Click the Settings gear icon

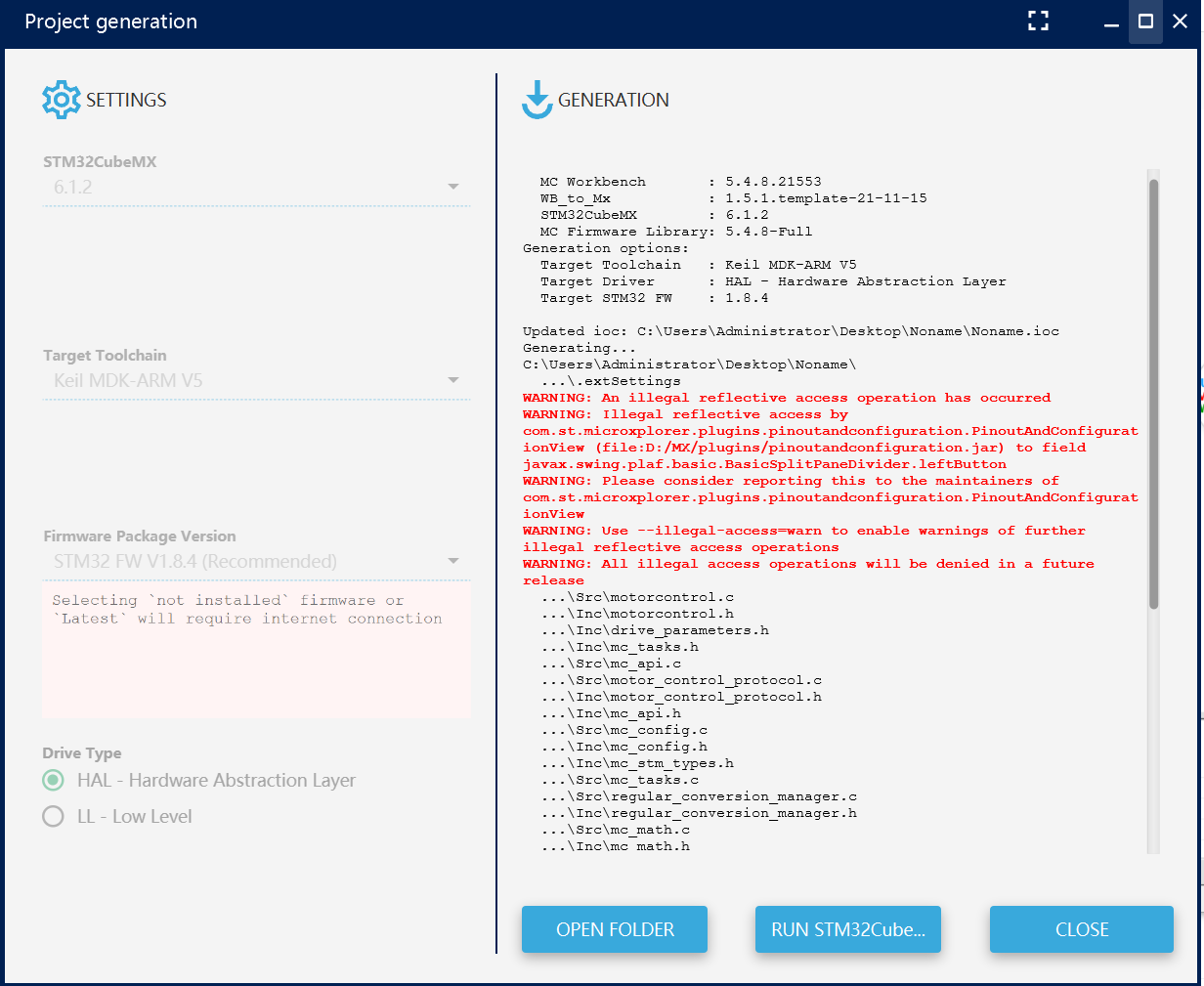point(62,100)
